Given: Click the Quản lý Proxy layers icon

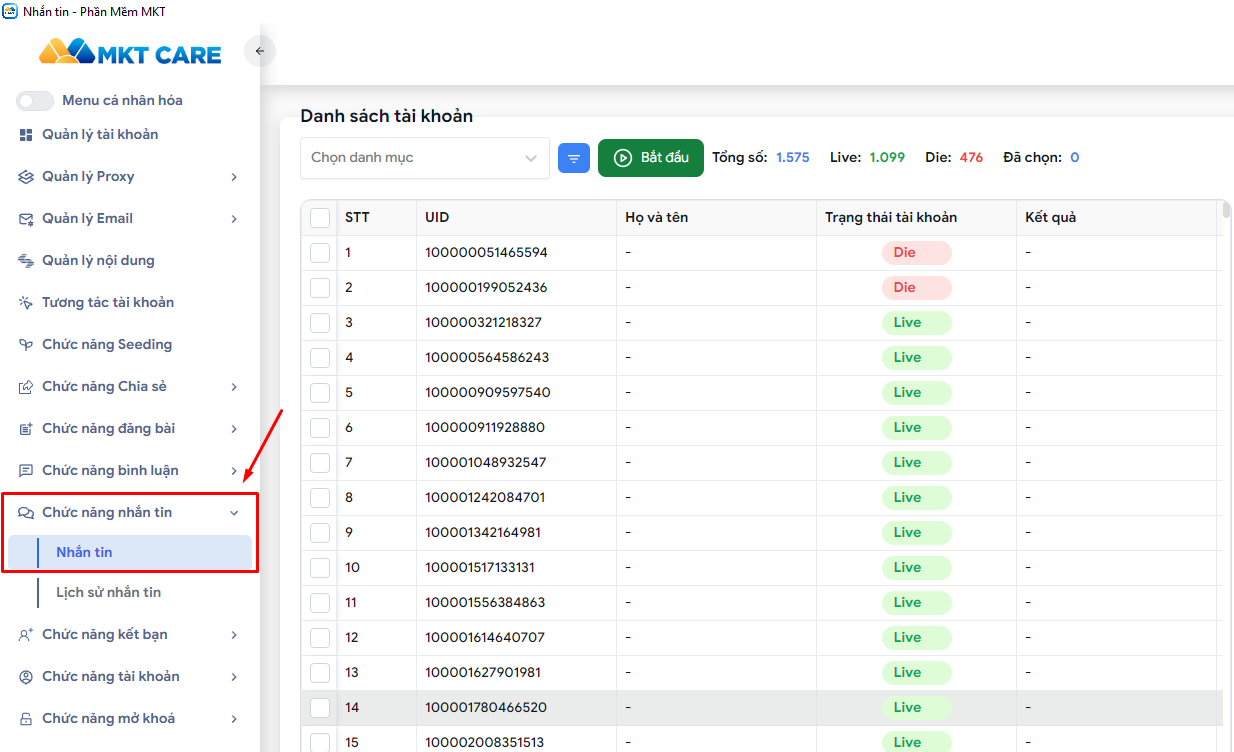Looking at the screenshot, I should 26,177.
